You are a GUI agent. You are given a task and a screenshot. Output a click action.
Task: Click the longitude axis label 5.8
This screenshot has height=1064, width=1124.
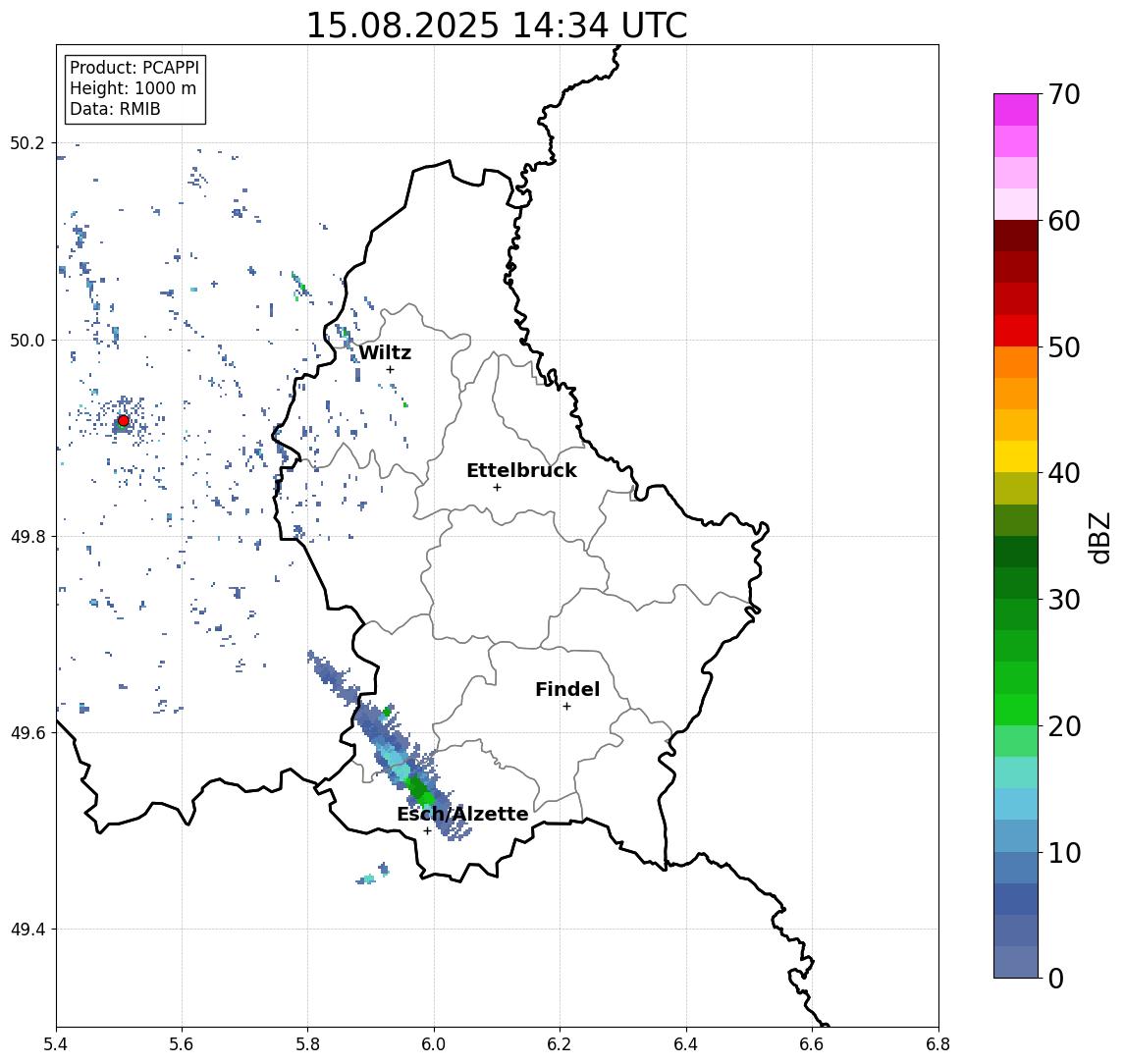(x=307, y=1044)
